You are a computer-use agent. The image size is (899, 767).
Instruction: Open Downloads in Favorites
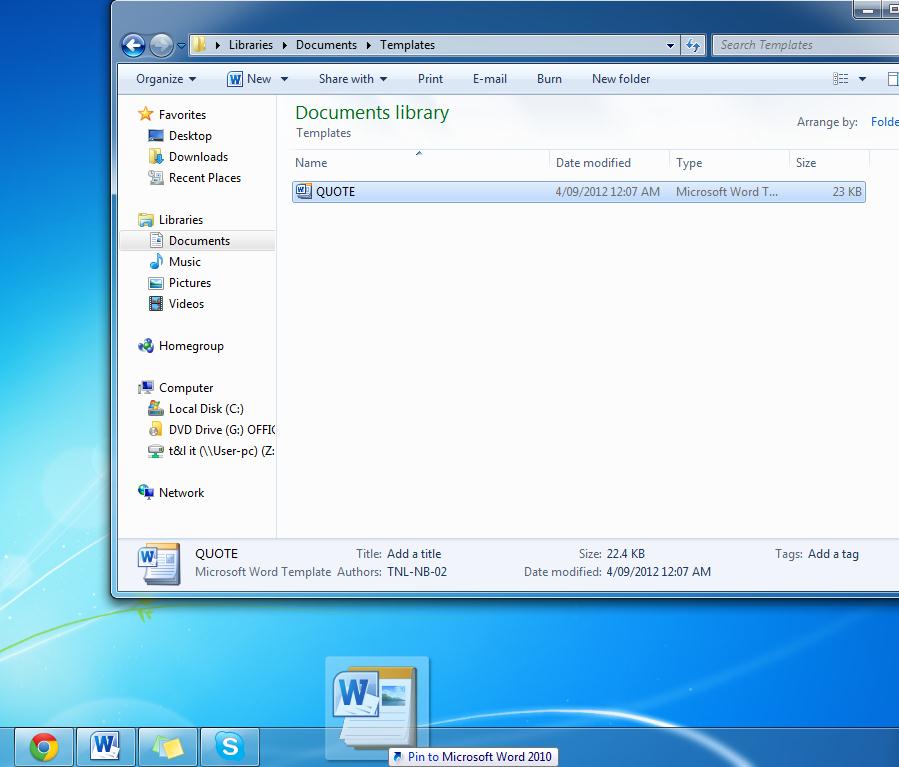(198, 157)
